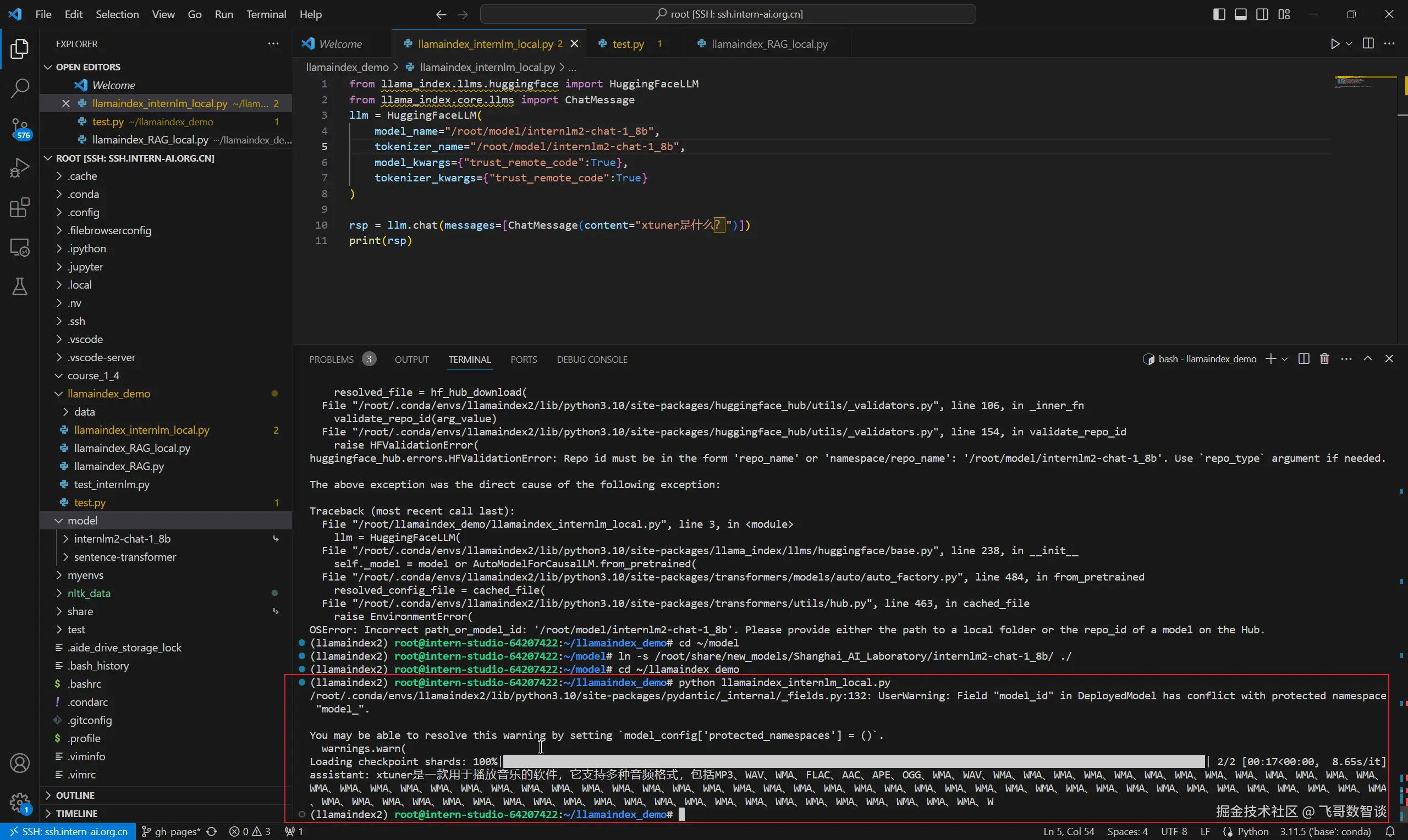Open Source Control view with 576 badge
This screenshot has width=1408, height=840.
[20, 128]
